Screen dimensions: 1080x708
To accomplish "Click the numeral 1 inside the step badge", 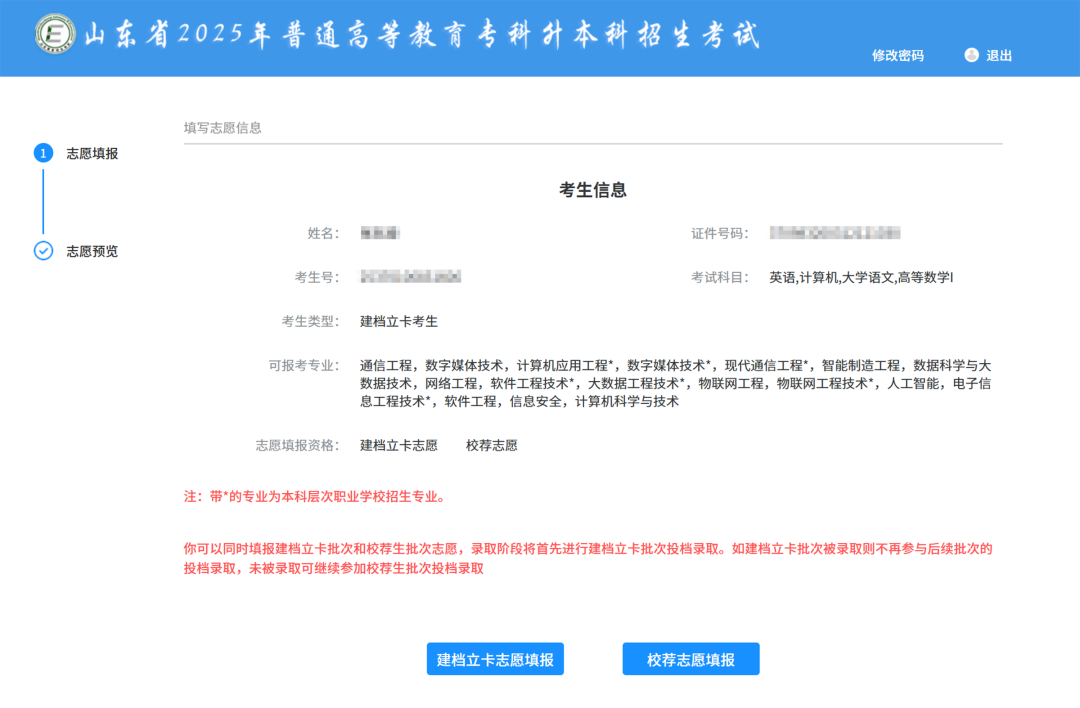I will [42, 153].
